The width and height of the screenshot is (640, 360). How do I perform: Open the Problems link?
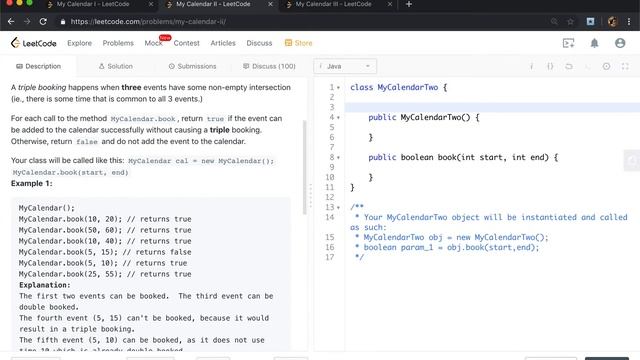(118, 43)
